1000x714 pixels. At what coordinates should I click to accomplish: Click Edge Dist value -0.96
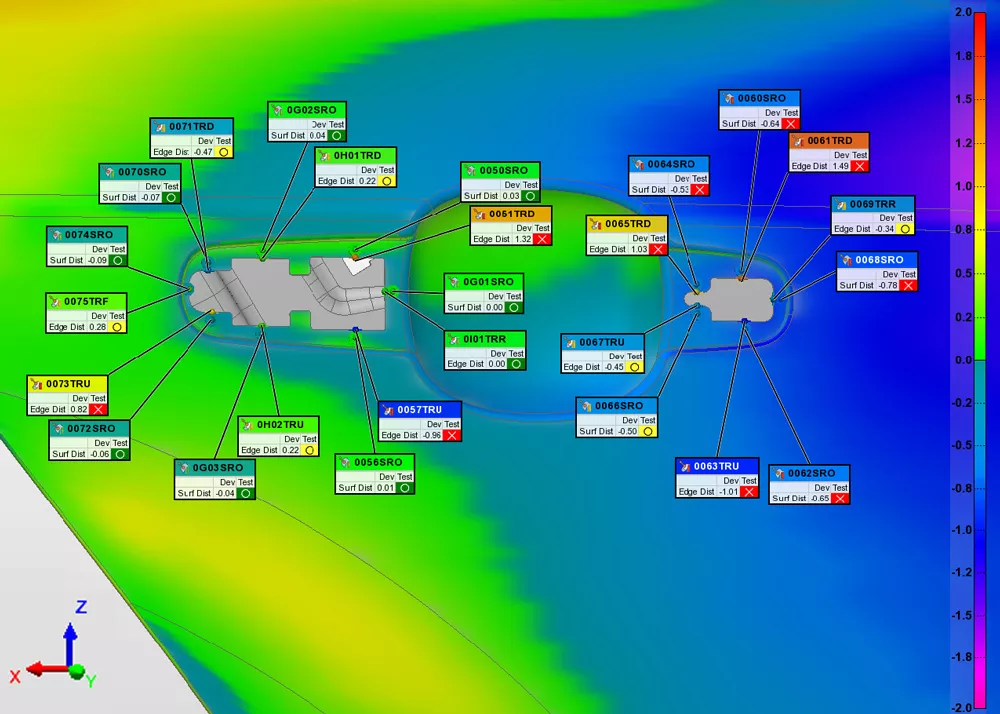pos(432,435)
